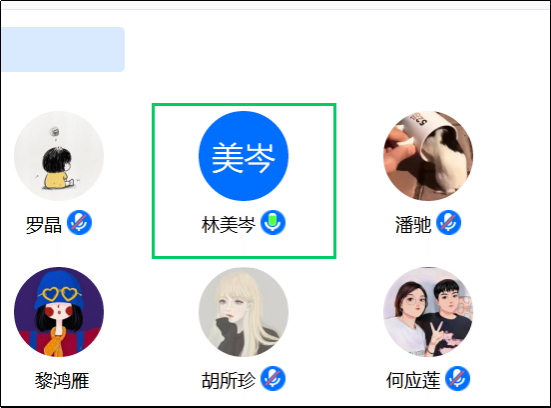
Task: Open 胡所珍's blonde girl avatar
Action: pos(244,312)
